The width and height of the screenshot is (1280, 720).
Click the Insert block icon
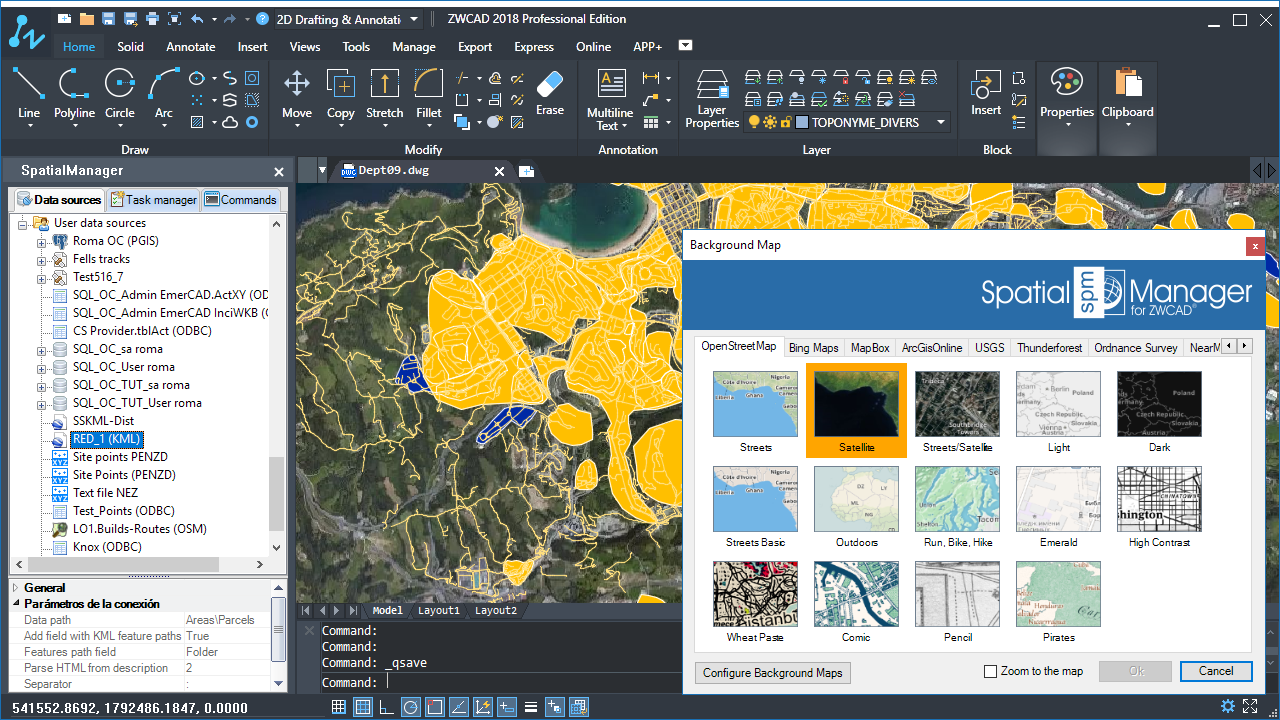[986, 85]
